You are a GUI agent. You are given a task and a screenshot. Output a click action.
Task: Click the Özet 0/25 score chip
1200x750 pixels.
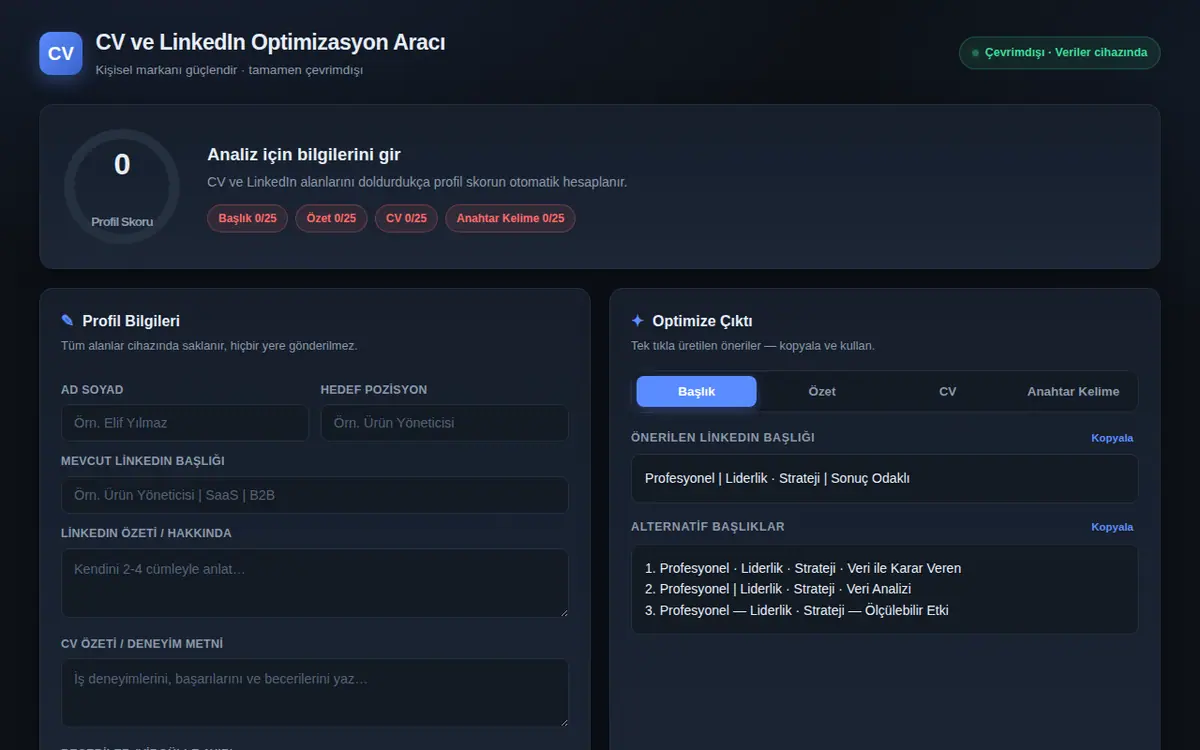331,218
